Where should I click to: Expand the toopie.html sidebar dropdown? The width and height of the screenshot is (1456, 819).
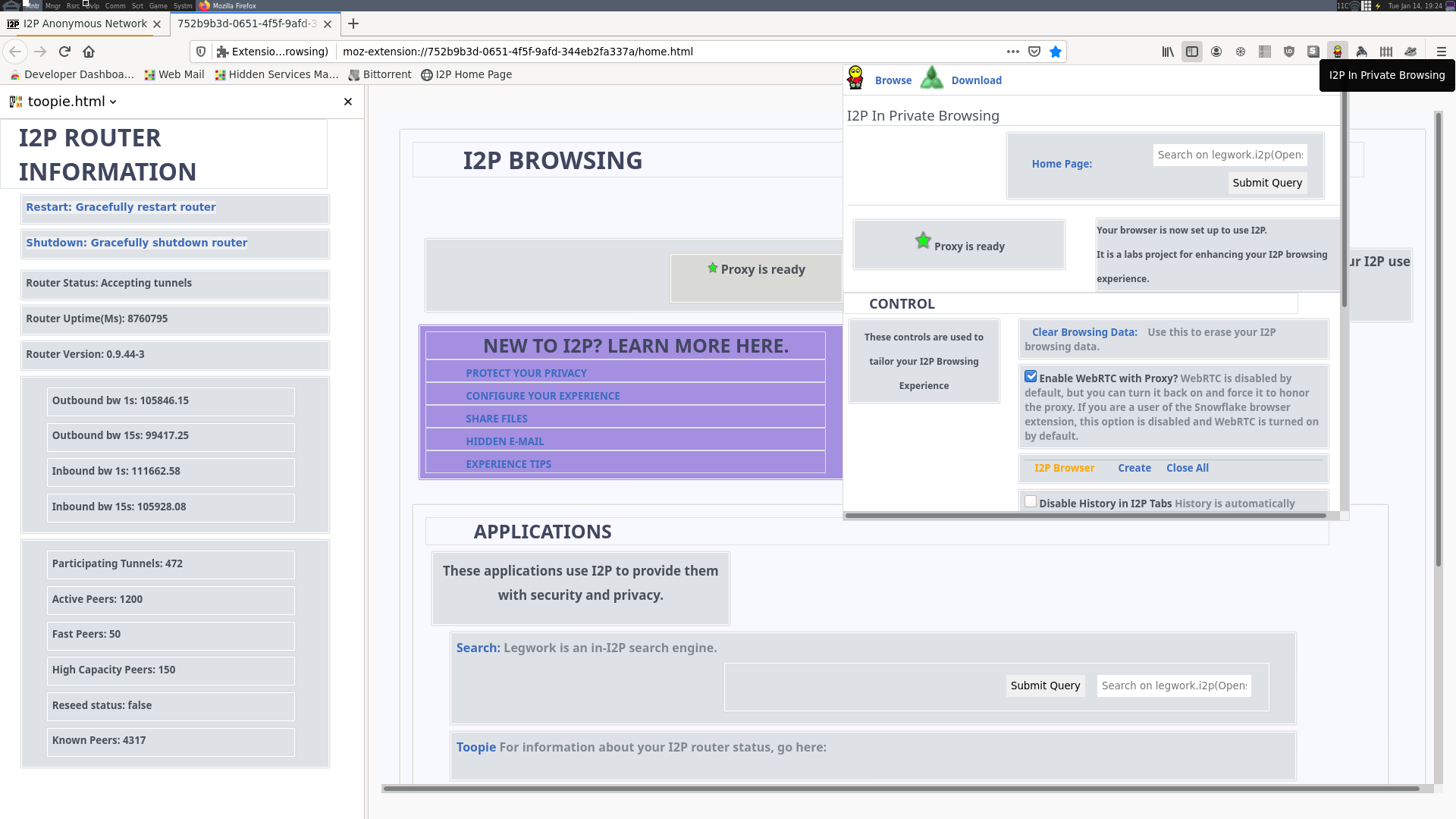[x=113, y=101]
